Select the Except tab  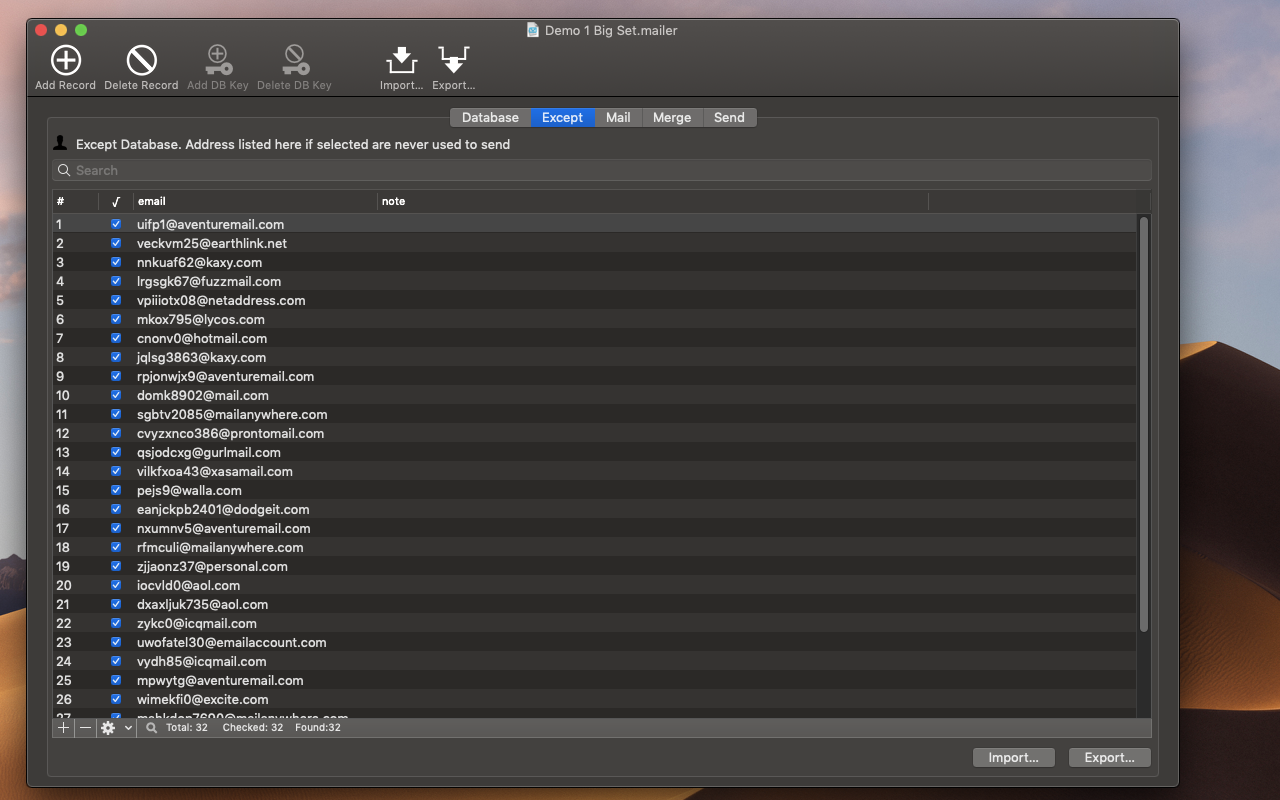coord(562,117)
